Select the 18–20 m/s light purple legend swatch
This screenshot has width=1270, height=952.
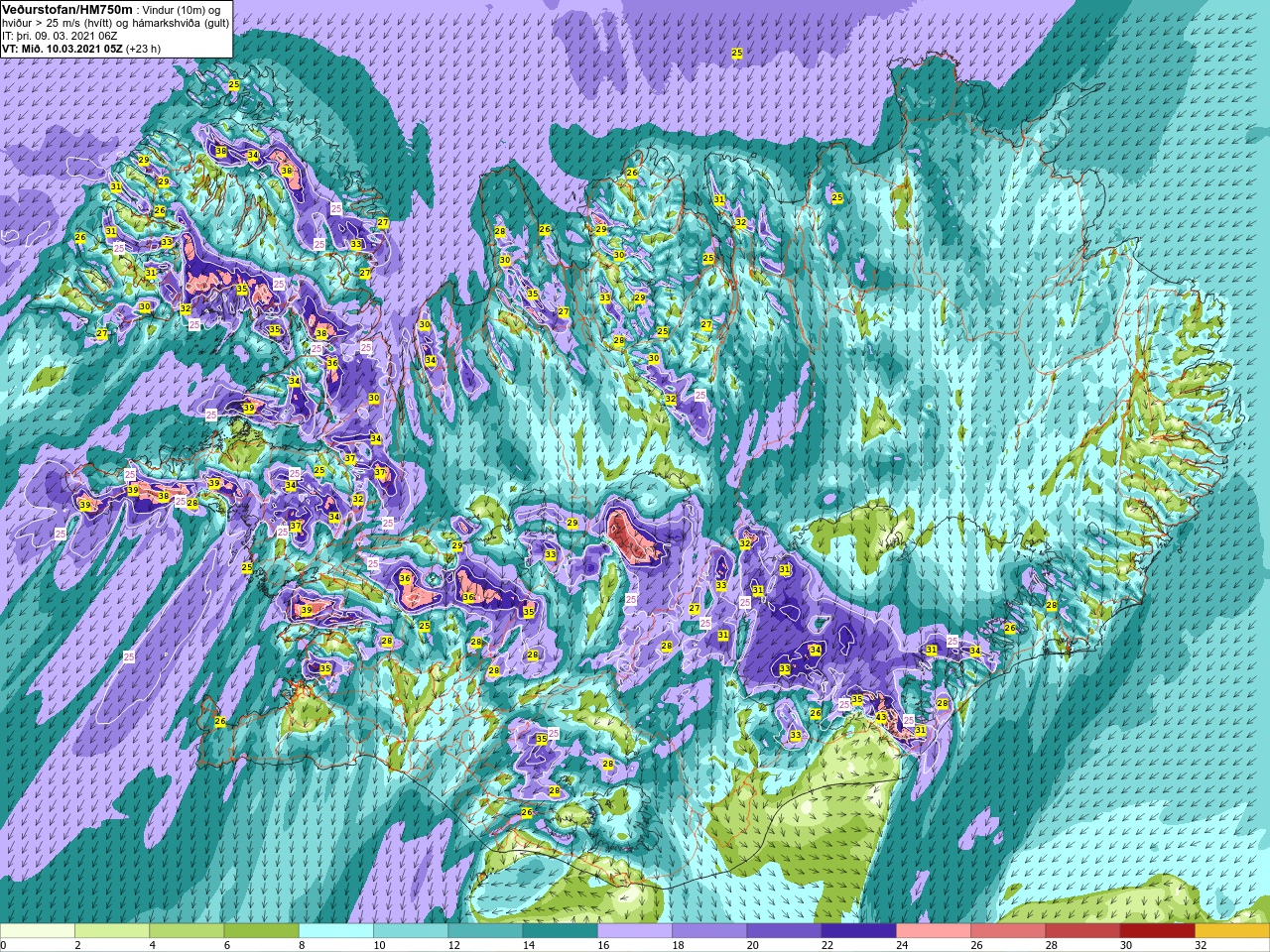709,931
